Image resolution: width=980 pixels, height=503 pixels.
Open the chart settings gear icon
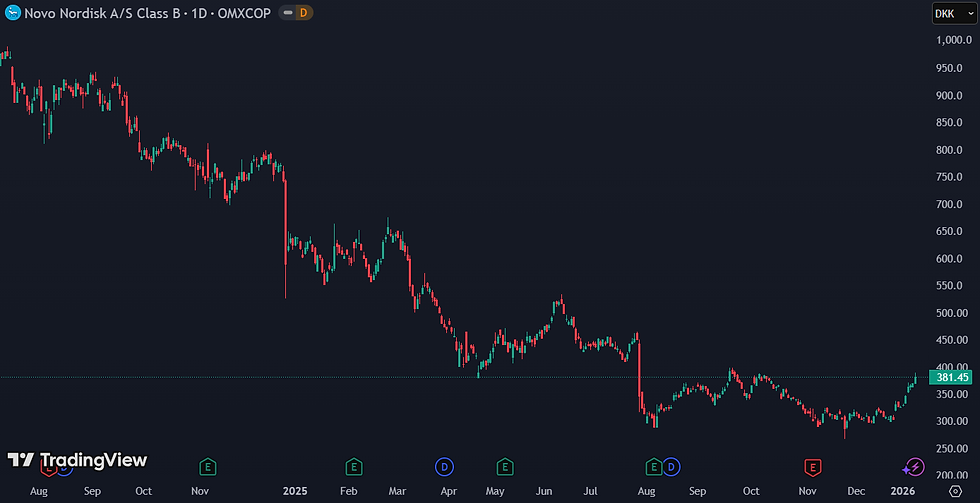click(955, 491)
